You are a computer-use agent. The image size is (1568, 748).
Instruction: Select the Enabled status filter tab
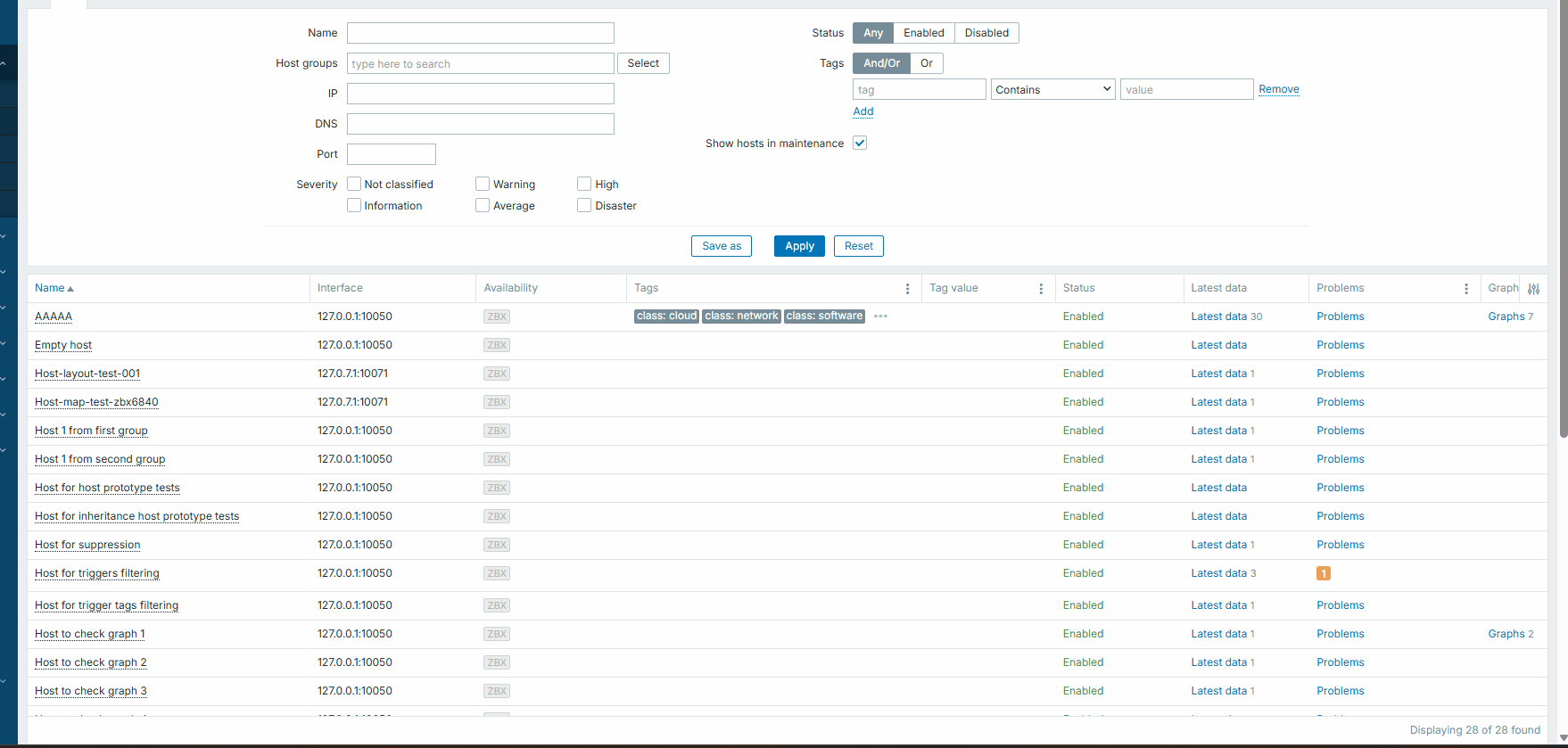pyautogui.click(x=923, y=33)
